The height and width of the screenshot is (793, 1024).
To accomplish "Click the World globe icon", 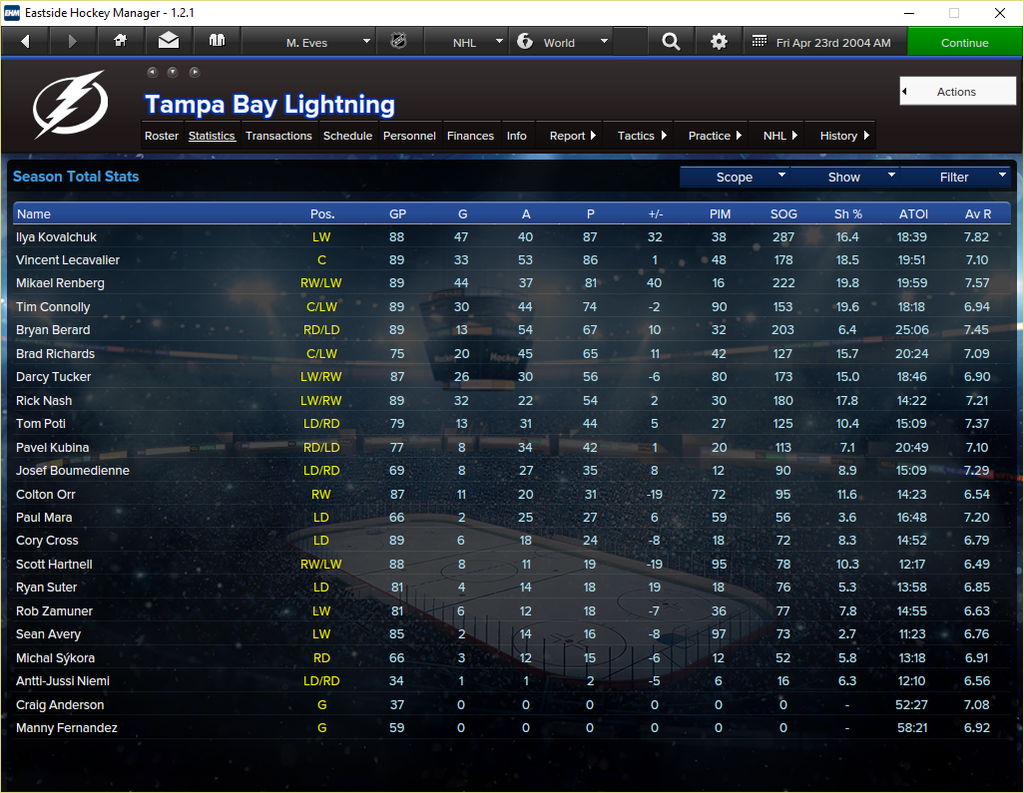I will pos(525,42).
